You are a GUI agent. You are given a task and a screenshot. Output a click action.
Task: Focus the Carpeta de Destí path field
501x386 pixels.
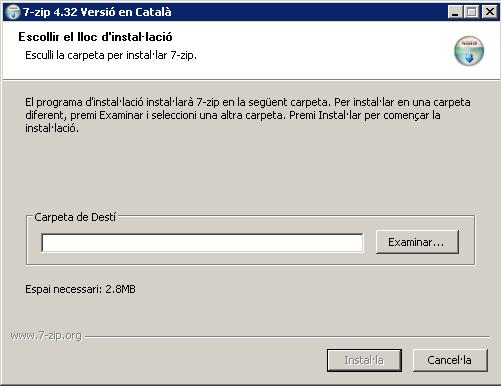(202, 243)
